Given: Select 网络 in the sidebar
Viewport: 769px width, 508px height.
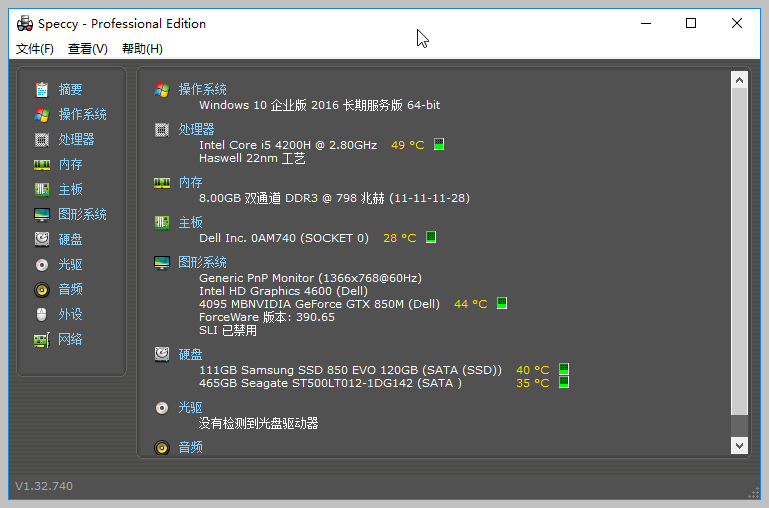Looking at the screenshot, I should tap(70, 339).
